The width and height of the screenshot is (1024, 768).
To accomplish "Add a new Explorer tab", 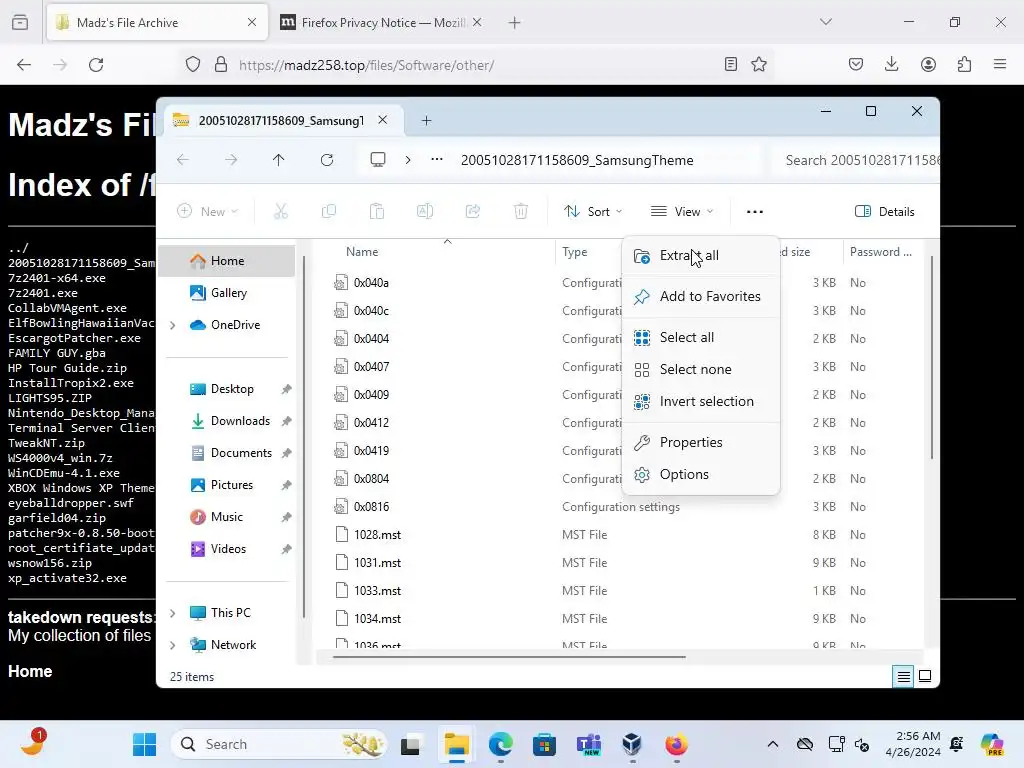I will click(426, 121).
